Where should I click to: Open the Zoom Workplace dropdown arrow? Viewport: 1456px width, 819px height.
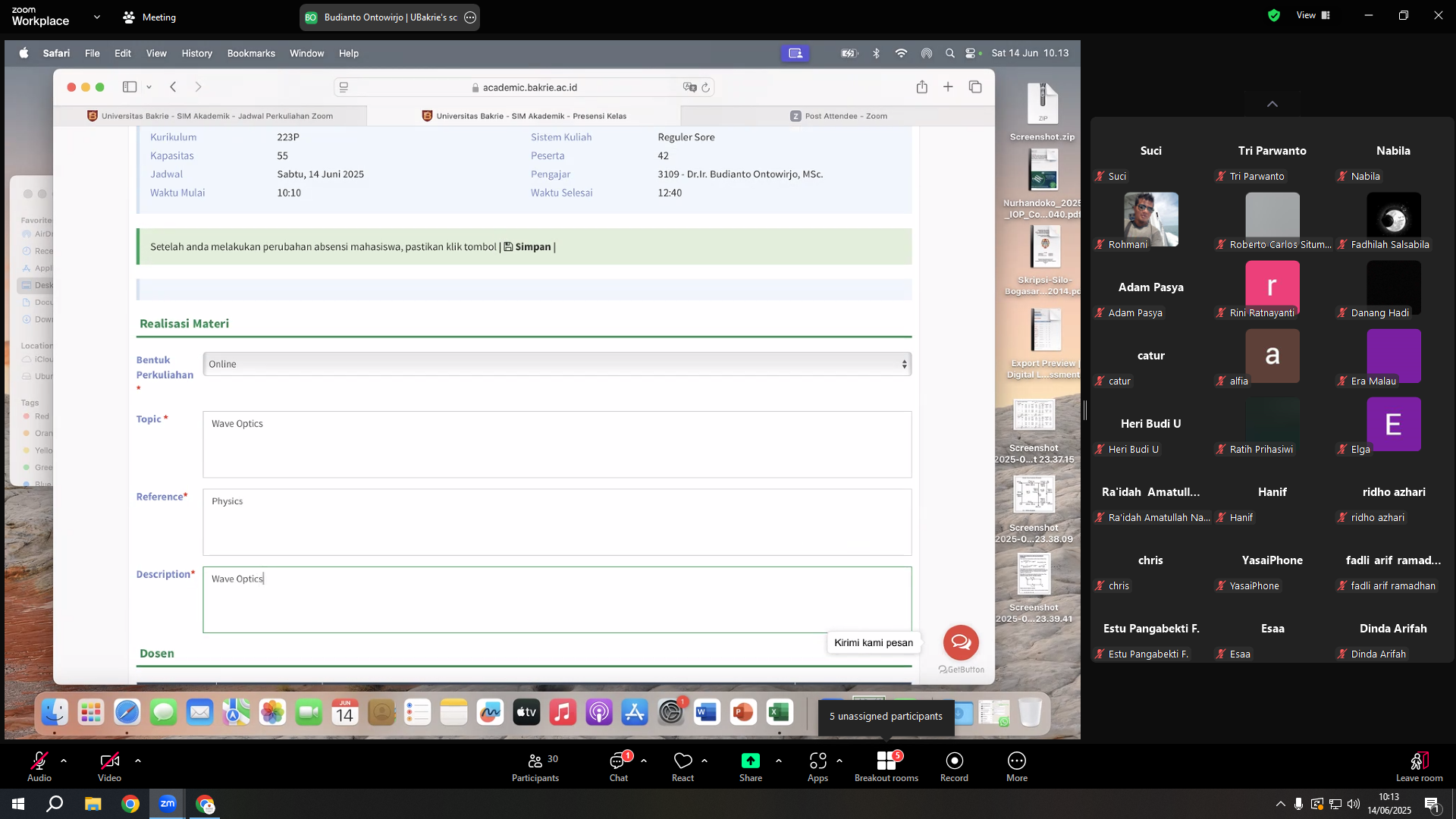(97, 17)
